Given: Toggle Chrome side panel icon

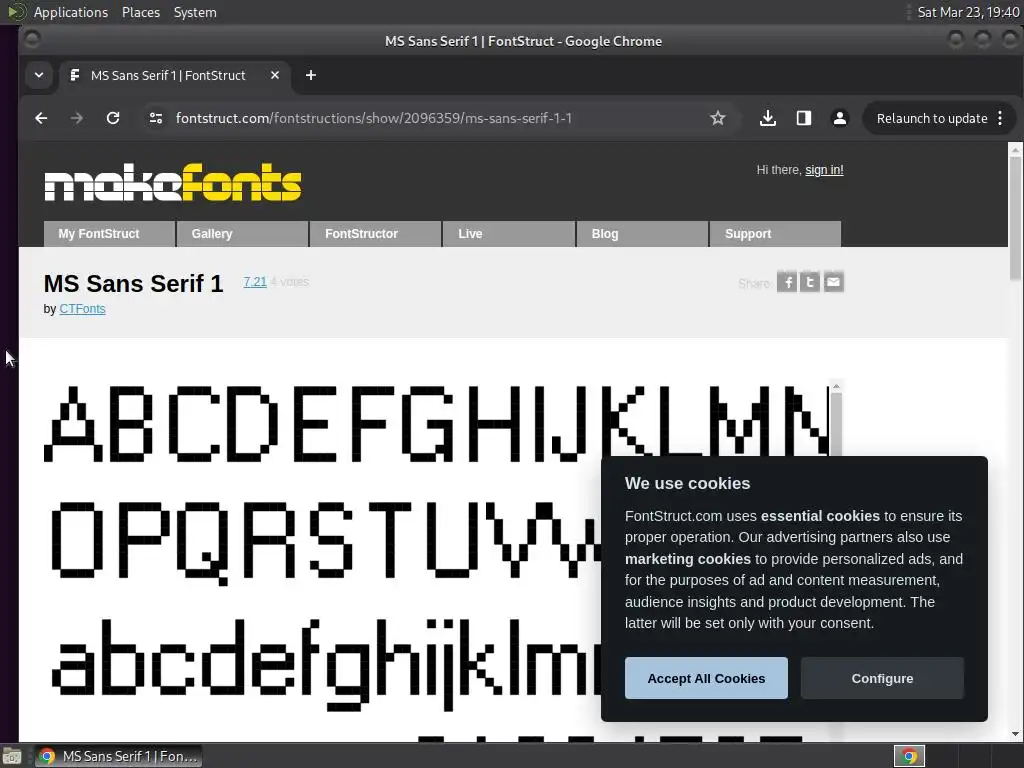Looking at the screenshot, I should (x=804, y=118).
